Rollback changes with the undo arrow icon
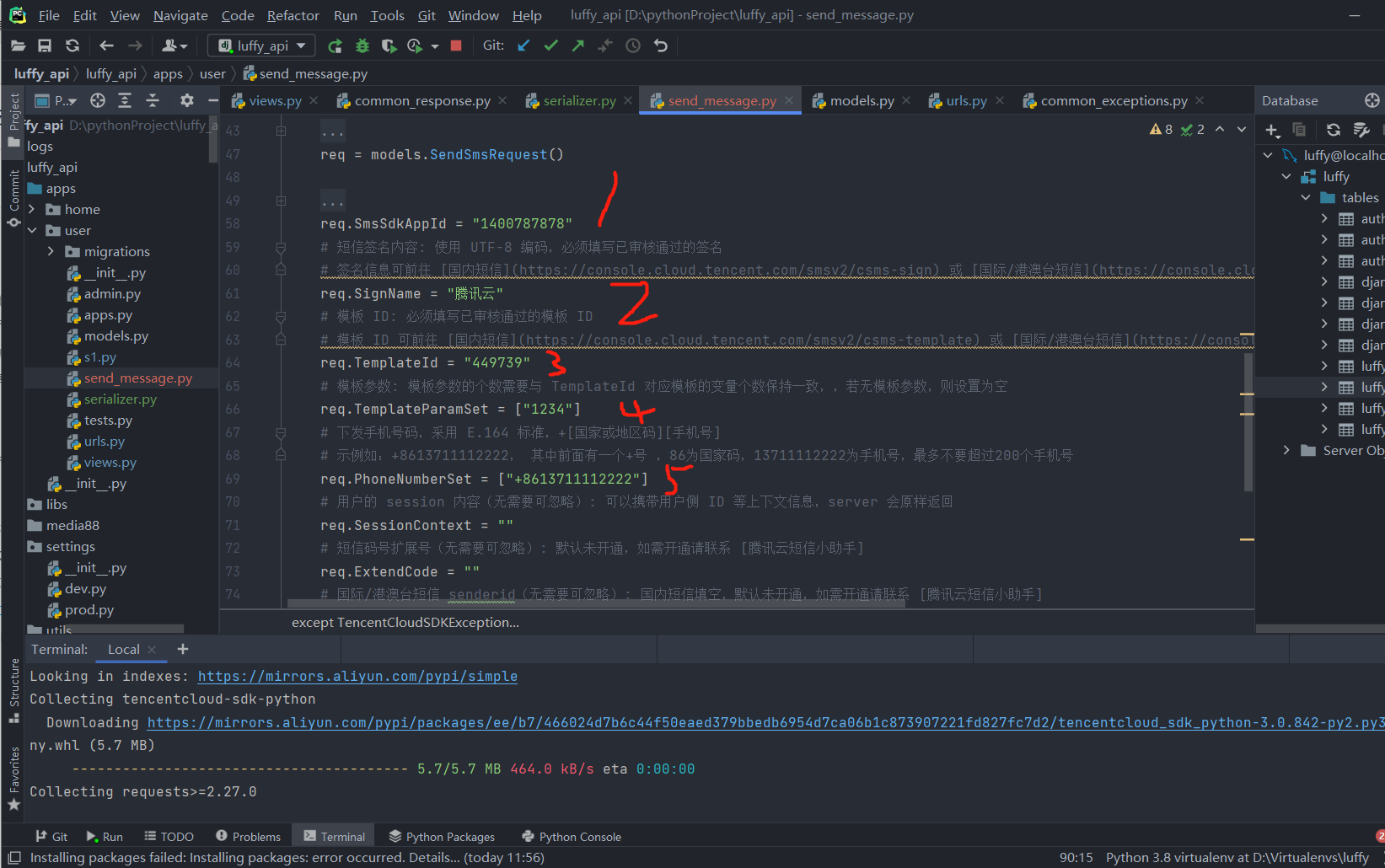The image size is (1385, 868). (x=661, y=46)
